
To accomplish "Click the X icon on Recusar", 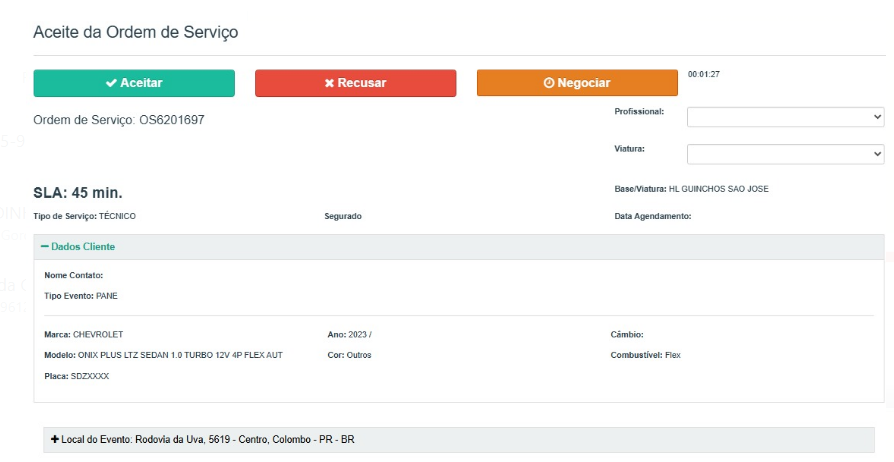I will point(329,83).
